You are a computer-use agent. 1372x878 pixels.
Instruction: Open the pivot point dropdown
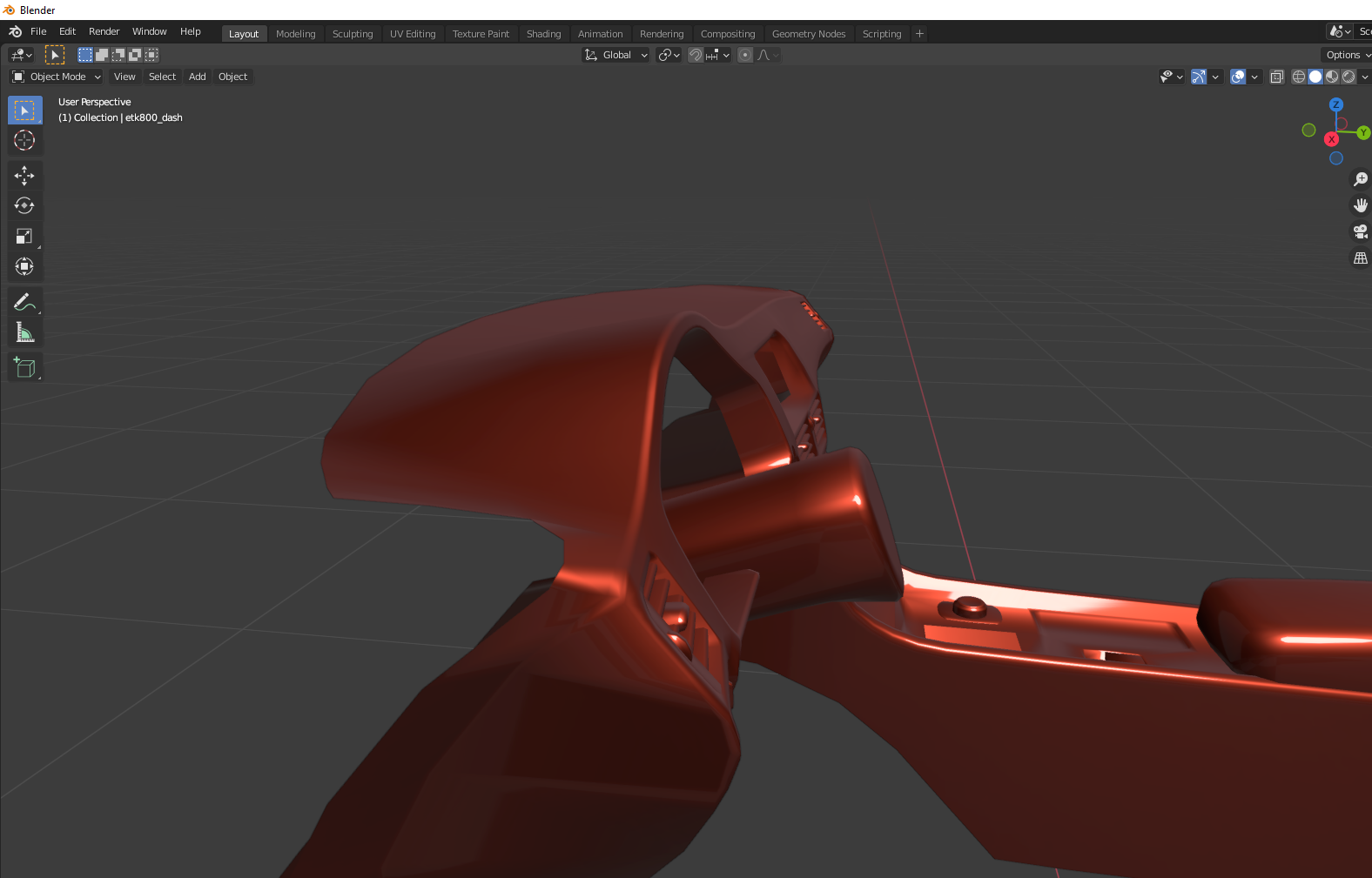click(x=669, y=55)
